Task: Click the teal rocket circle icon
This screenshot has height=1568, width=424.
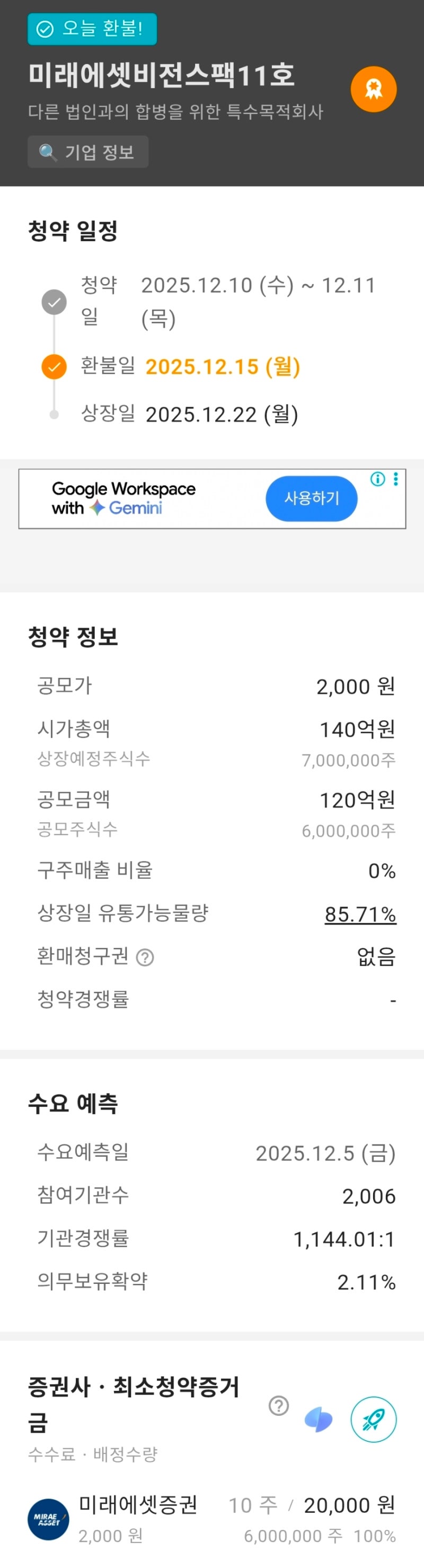Action: (x=374, y=1420)
